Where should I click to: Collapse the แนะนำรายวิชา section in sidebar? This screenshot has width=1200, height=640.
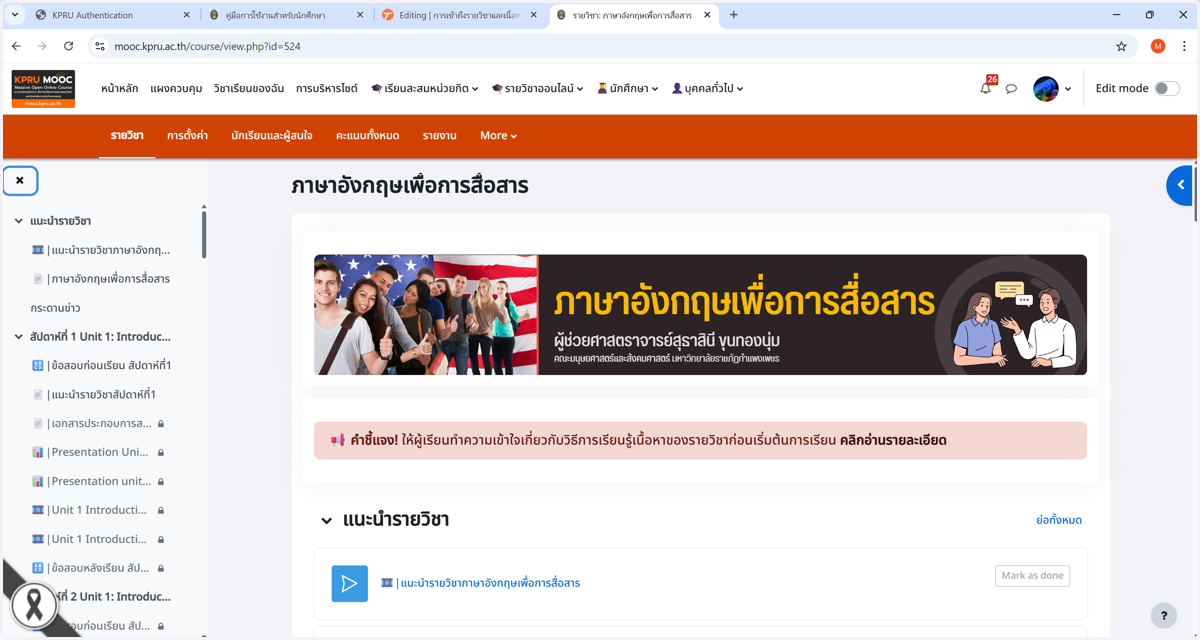click(x=18, y=221)
